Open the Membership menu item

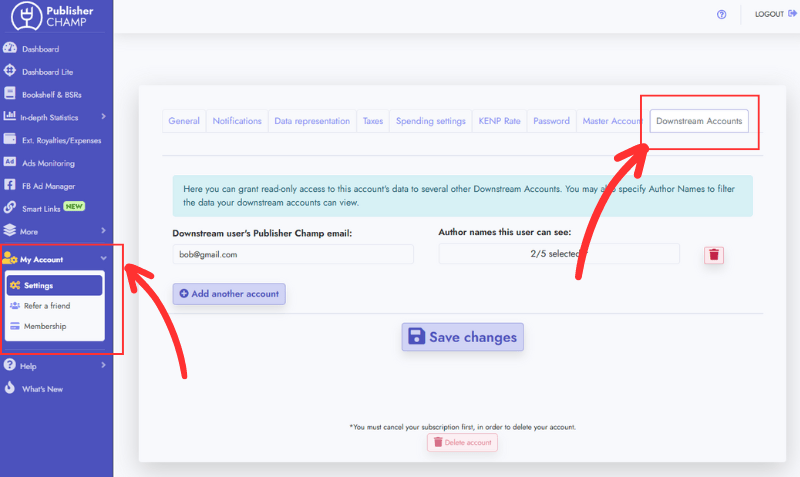point(55,326)
